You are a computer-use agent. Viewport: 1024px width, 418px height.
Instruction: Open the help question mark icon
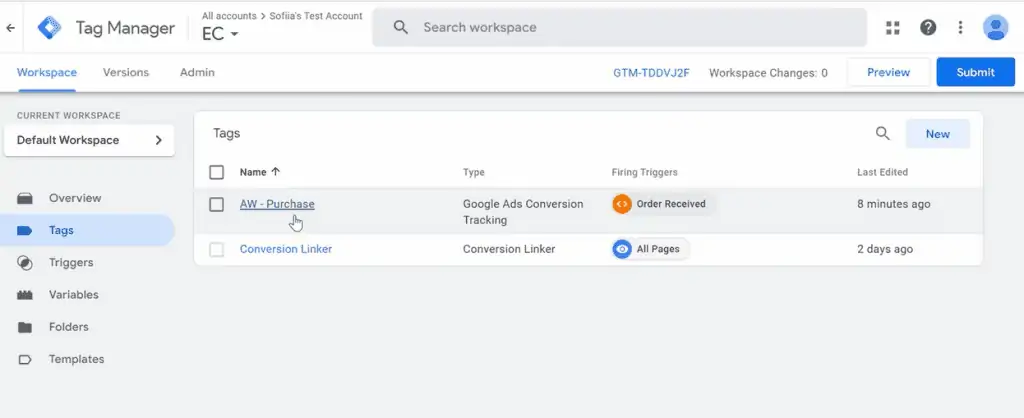coord(928,27)
